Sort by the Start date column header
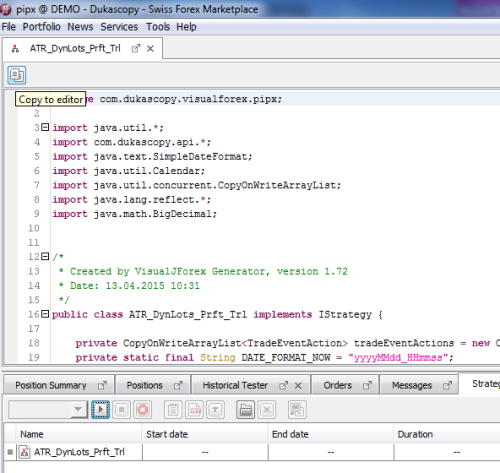Image resolution: width=500 pixels, height=473 pixels. click(205, 434)
